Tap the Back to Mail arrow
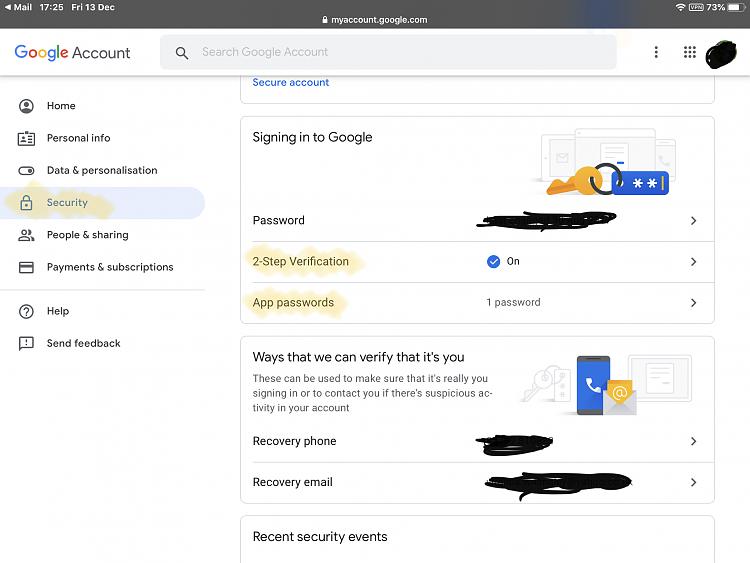Screen dimensions: 750x563 point(7,7)
